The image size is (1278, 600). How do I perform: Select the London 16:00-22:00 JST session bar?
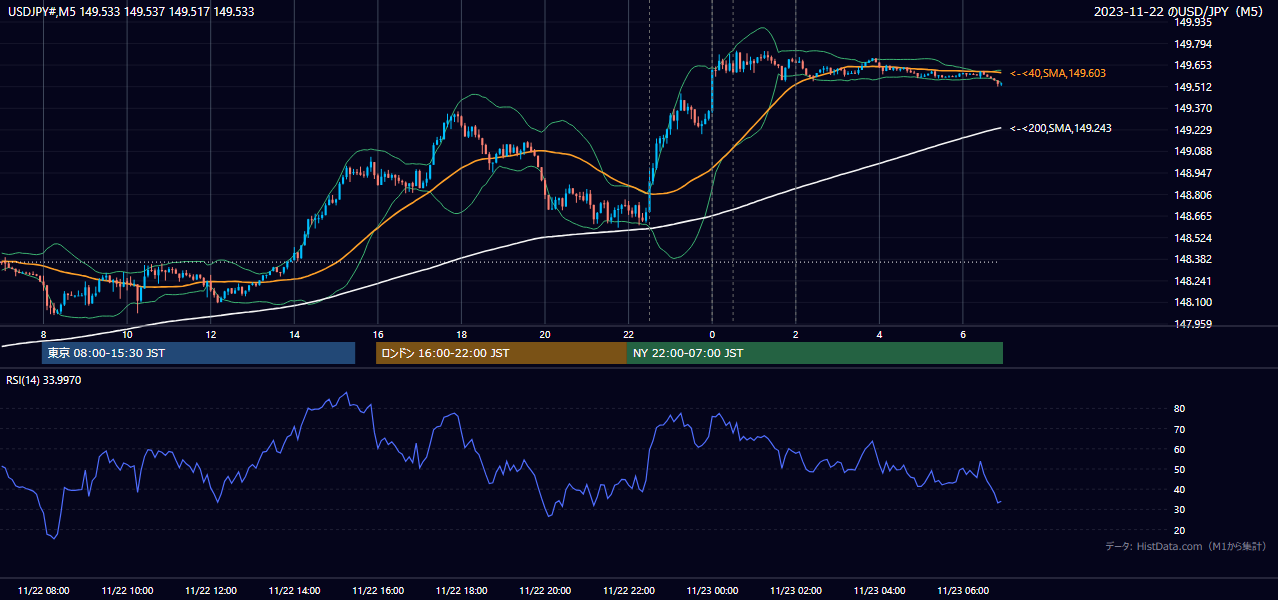coord(501,353)
